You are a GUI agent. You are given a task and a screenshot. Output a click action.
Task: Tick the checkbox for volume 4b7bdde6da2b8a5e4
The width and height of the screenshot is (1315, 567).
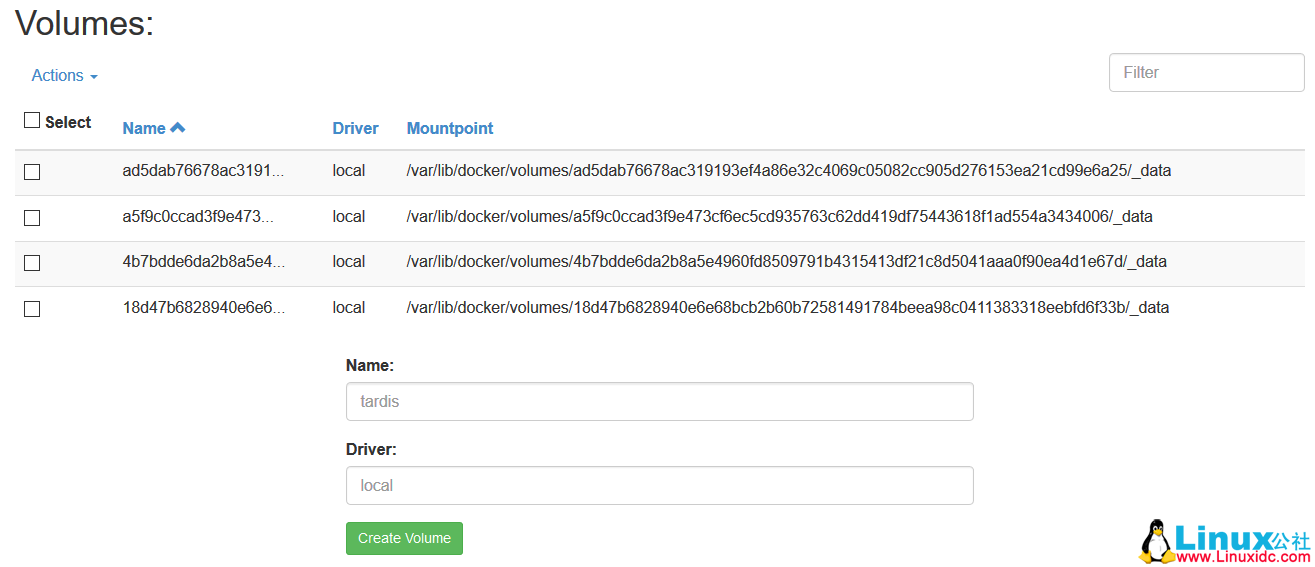(32, 263)
